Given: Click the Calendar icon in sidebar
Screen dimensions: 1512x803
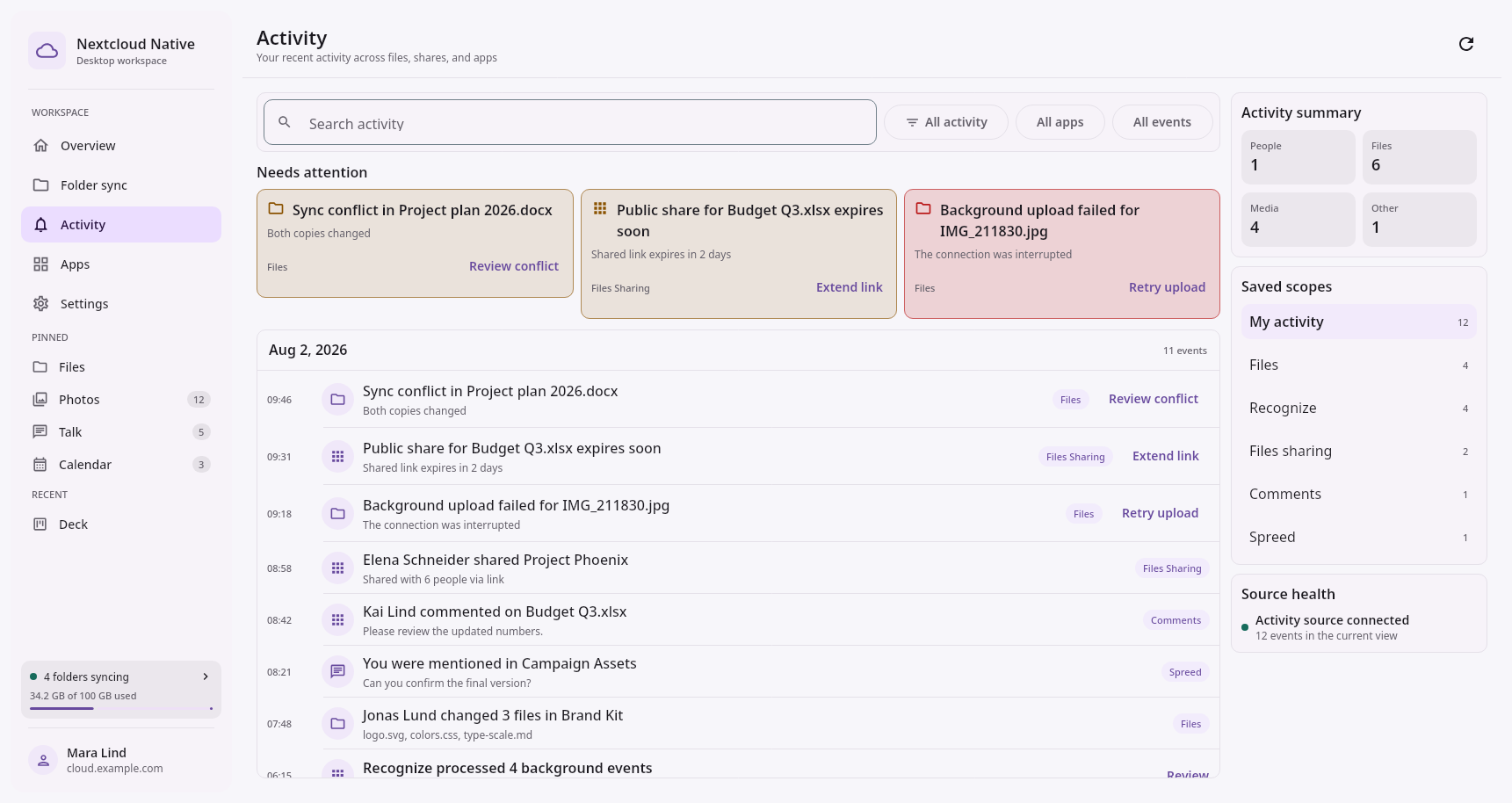Looking at the screenshot, I should pyautogui.click(x=40, y=465).
